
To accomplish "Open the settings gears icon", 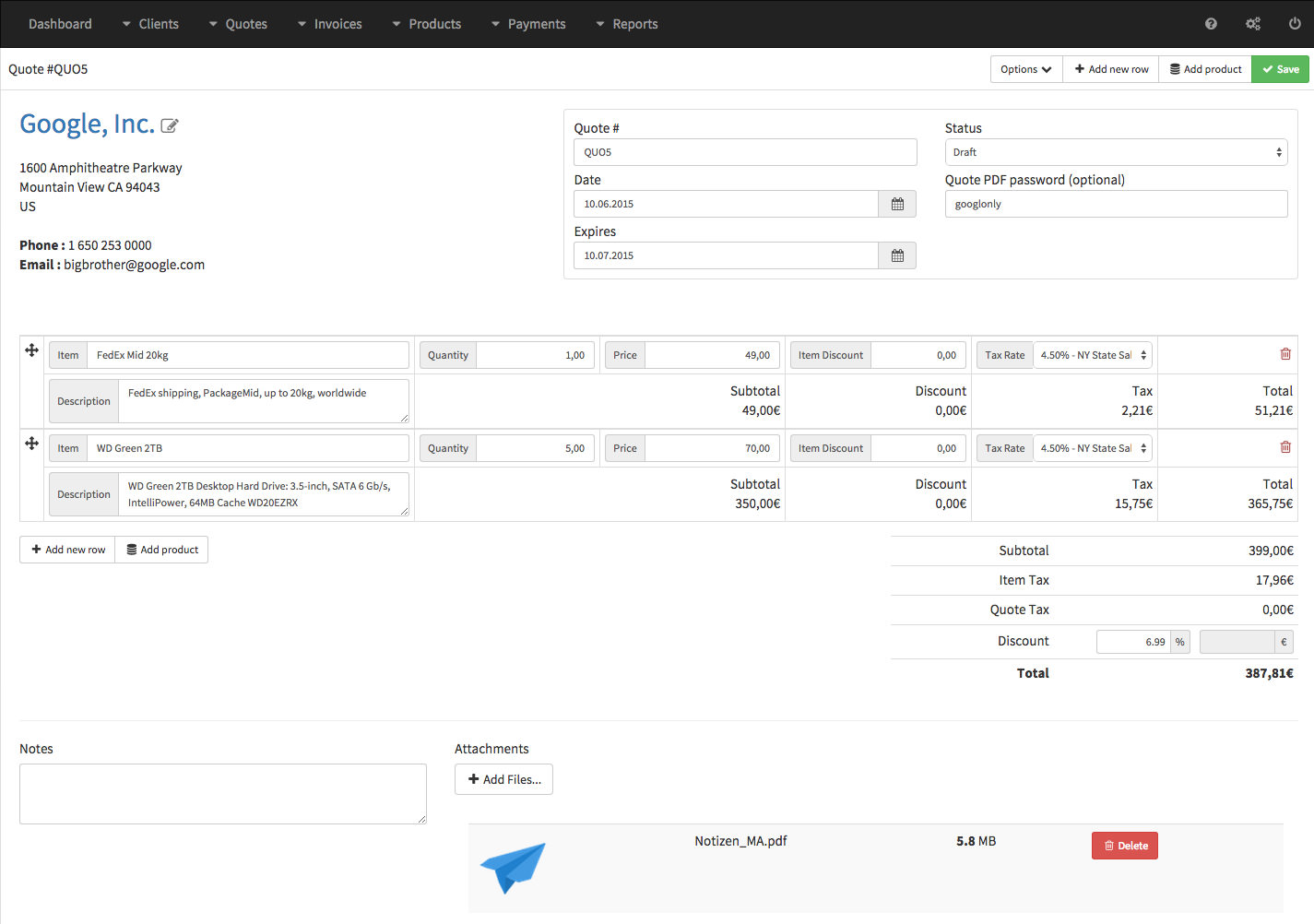I will (1252, 24).
